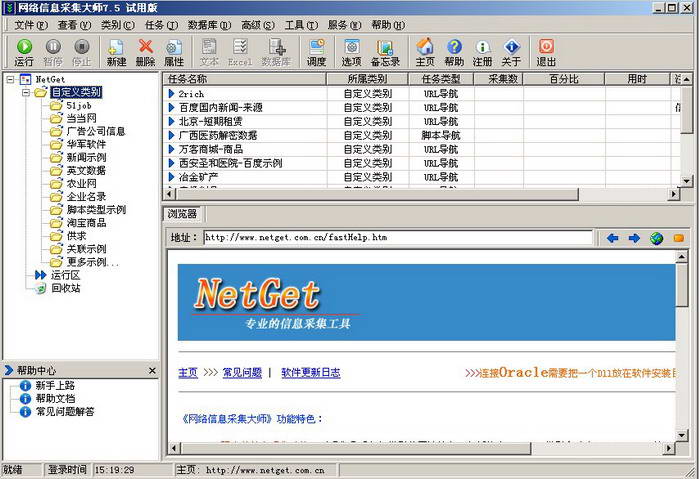Viewport: 700px width, 479px height.
Task: Select the 回收站 recycle bin item
Action: 58,288
